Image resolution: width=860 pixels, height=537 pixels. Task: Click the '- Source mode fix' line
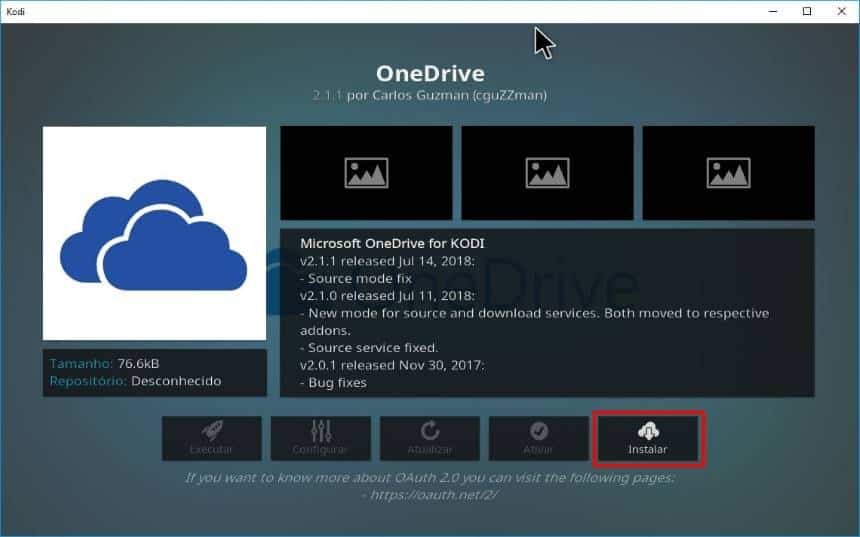(356, 279)
